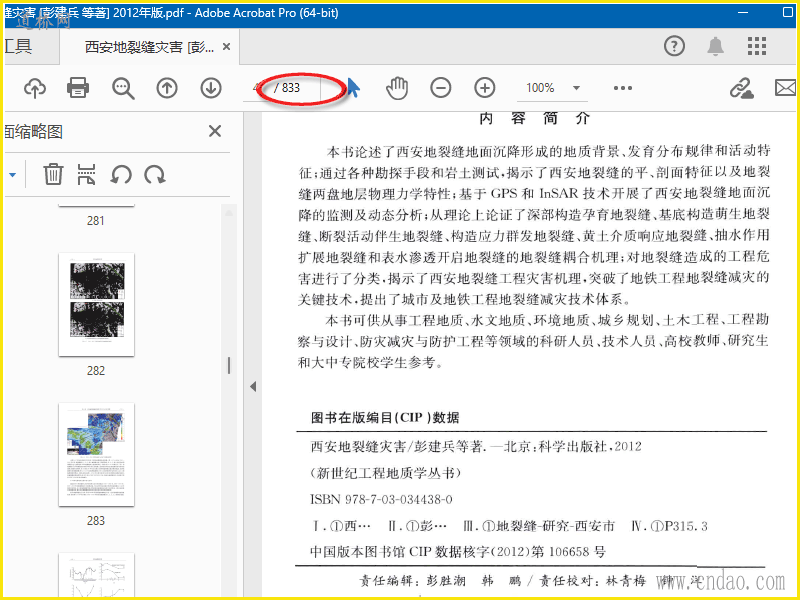Close the 西安地裂缝灾害 document tab

(x=227, y=47)
